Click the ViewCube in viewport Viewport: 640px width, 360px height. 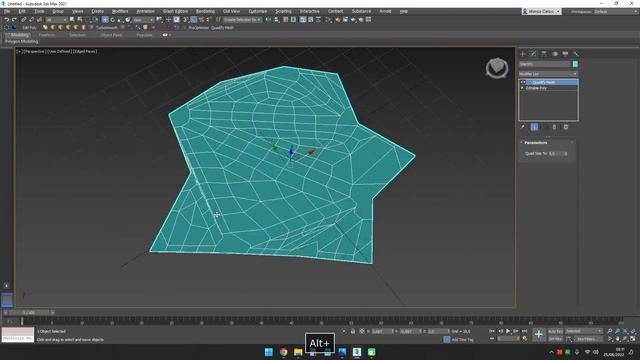pyautogui.click(x=497, y=68)
